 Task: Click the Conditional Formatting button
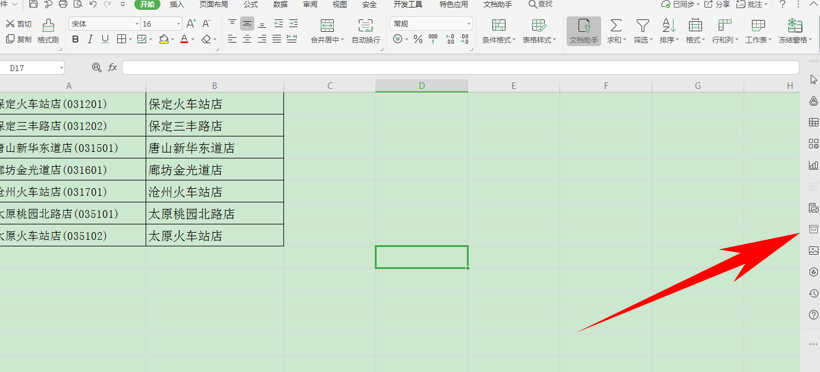(499, 31)
